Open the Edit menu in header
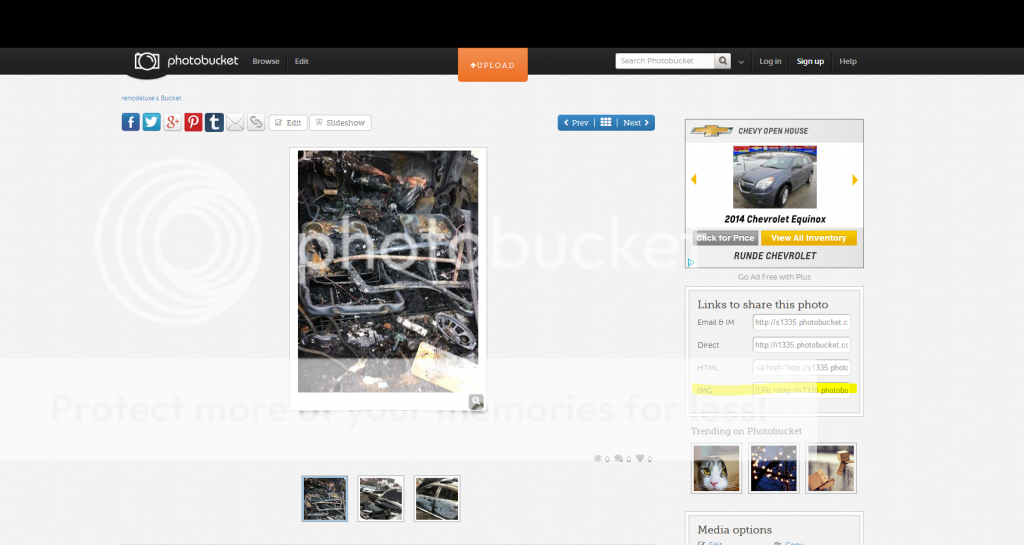This screenshot has height=545, width=1024. 301,61
